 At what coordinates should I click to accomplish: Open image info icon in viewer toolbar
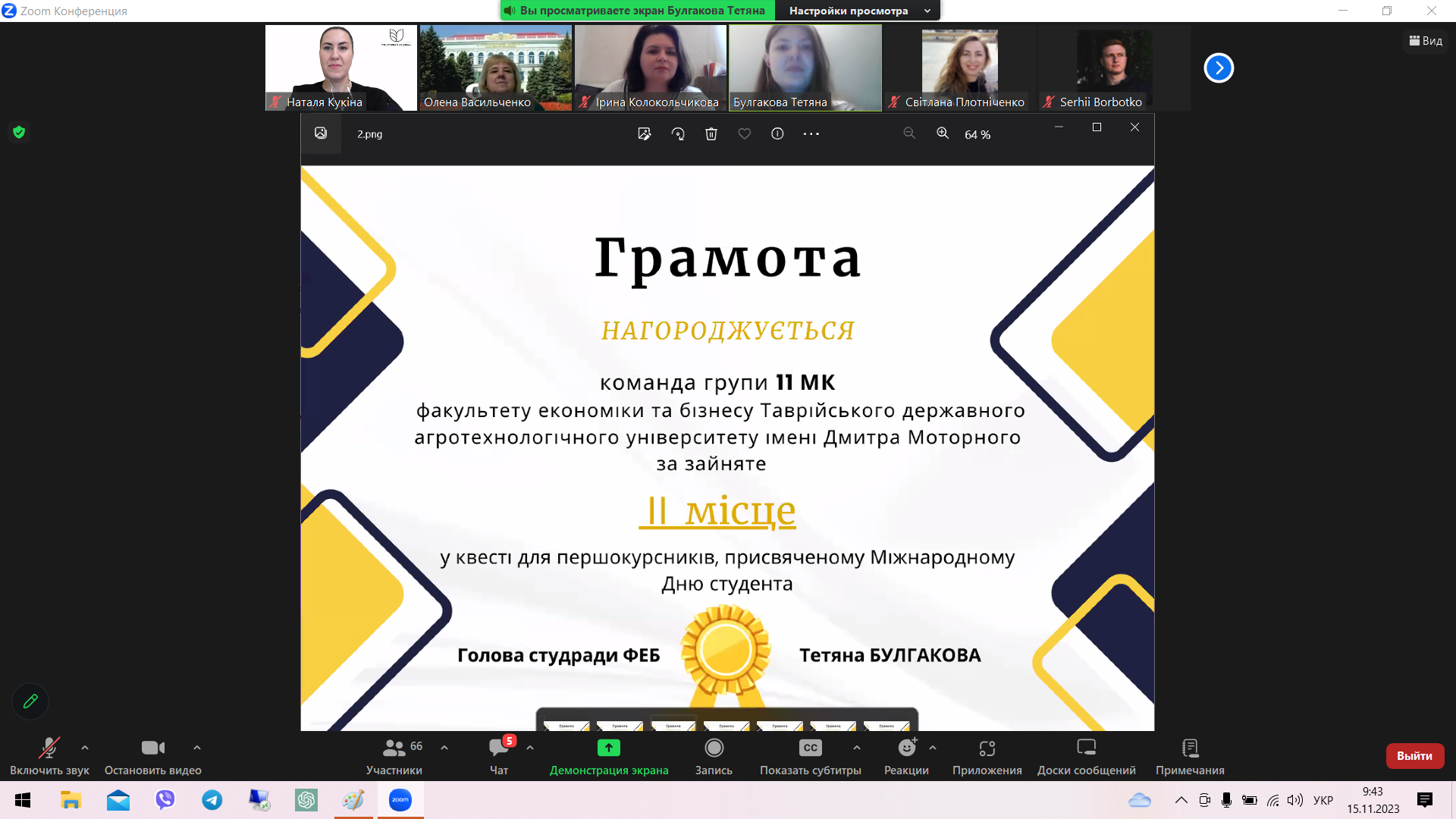(x=777, y=134)
